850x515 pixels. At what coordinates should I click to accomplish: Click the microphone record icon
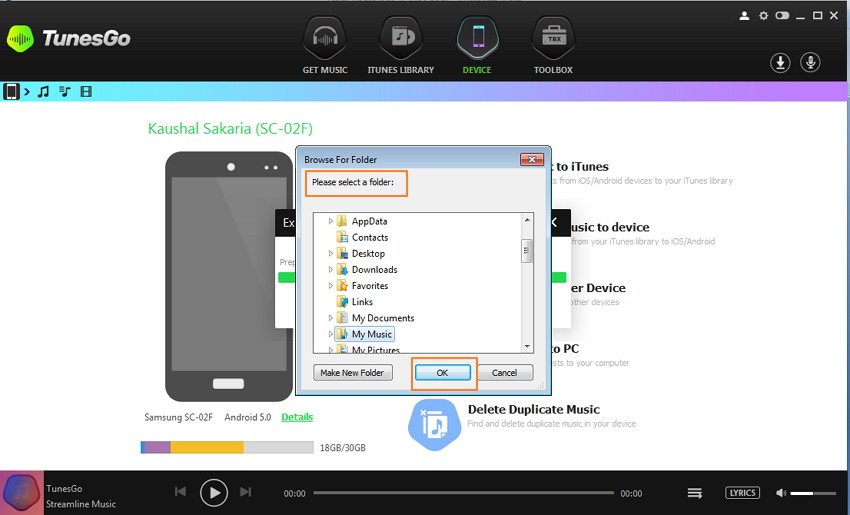[810, 63]
